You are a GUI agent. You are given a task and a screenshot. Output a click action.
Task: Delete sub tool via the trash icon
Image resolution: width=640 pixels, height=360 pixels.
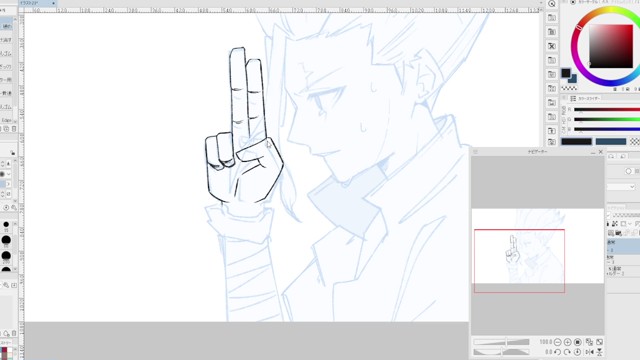pos(14,129)
